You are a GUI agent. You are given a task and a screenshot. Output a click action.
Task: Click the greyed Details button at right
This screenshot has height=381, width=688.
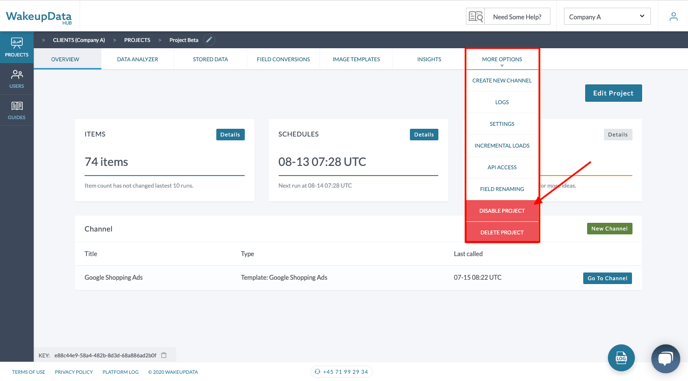[x=618, y=134]
